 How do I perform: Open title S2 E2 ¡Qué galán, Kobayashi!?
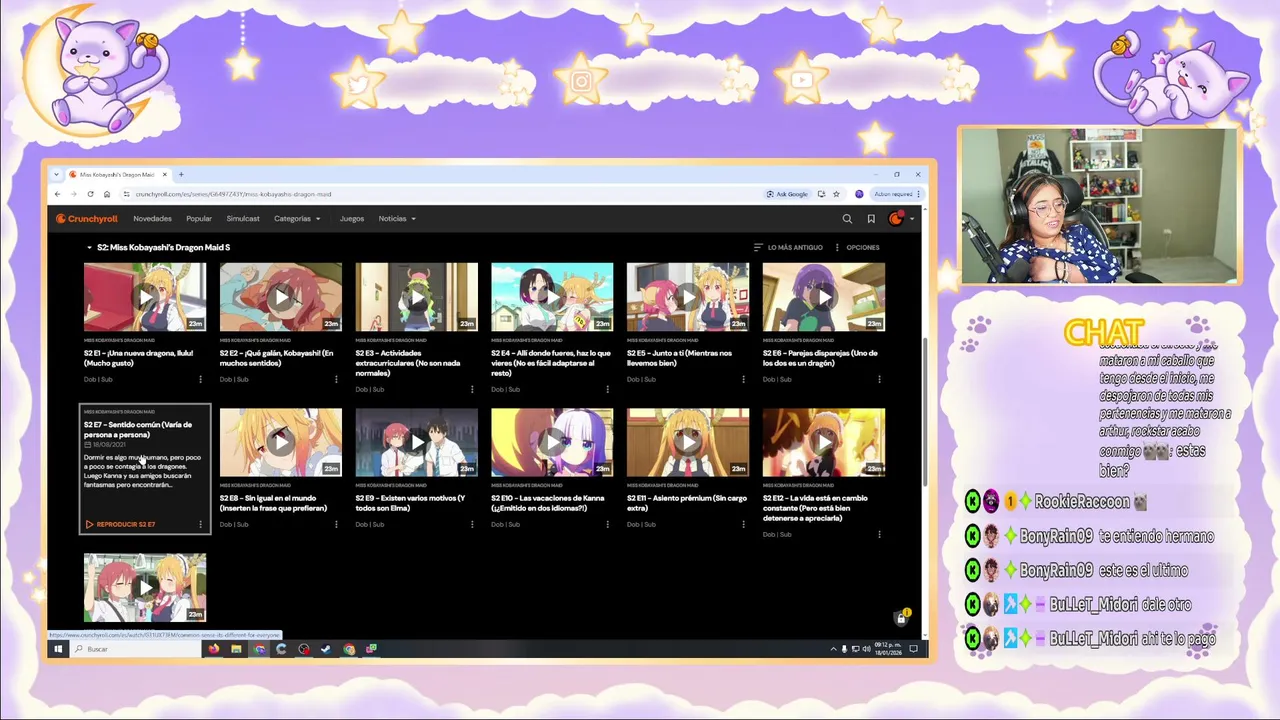pos(277,358)
